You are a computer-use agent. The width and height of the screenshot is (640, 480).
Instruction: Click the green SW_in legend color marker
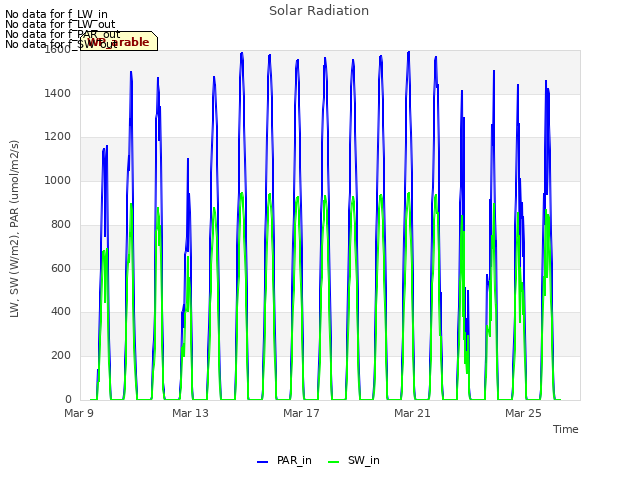pos(333,462)
